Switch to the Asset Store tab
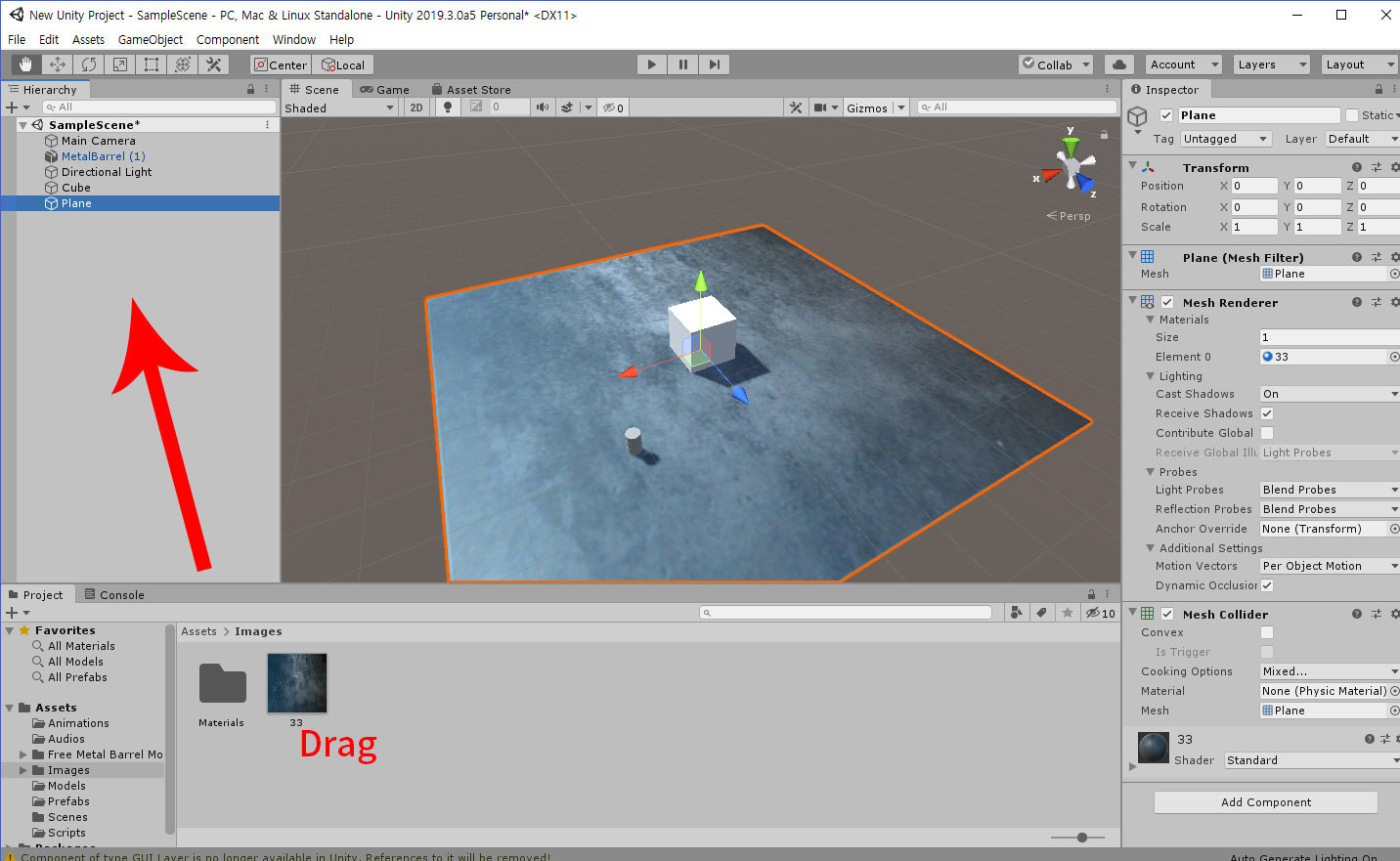 (471, 89)
